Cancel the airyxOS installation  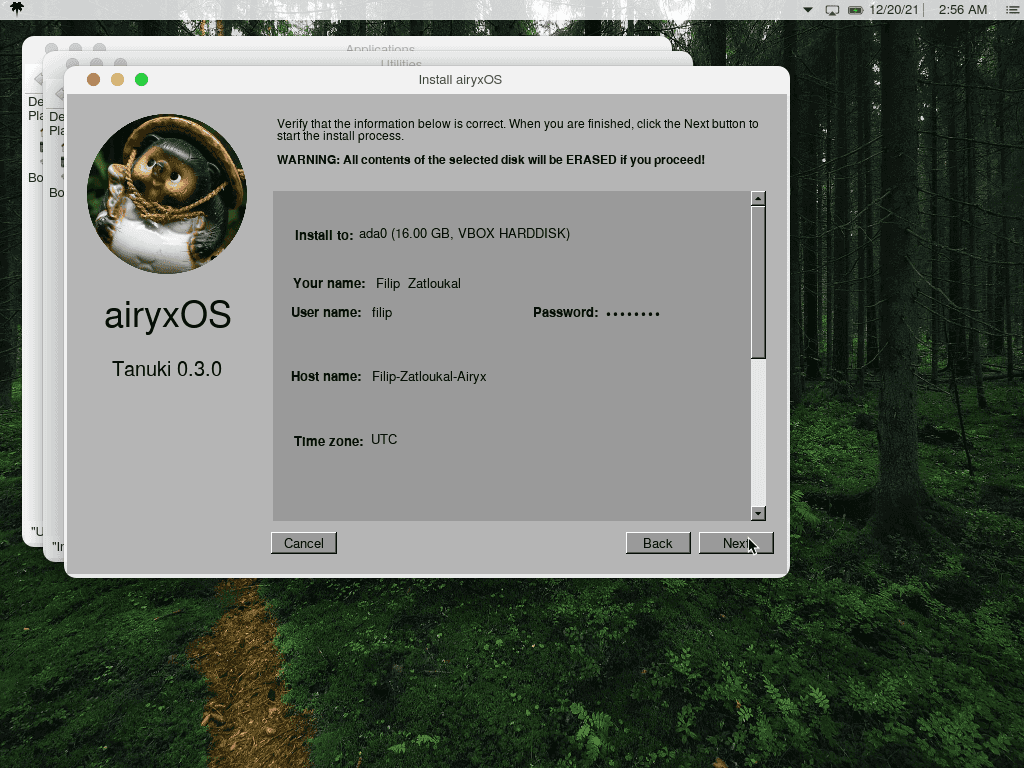coord(303,543)
